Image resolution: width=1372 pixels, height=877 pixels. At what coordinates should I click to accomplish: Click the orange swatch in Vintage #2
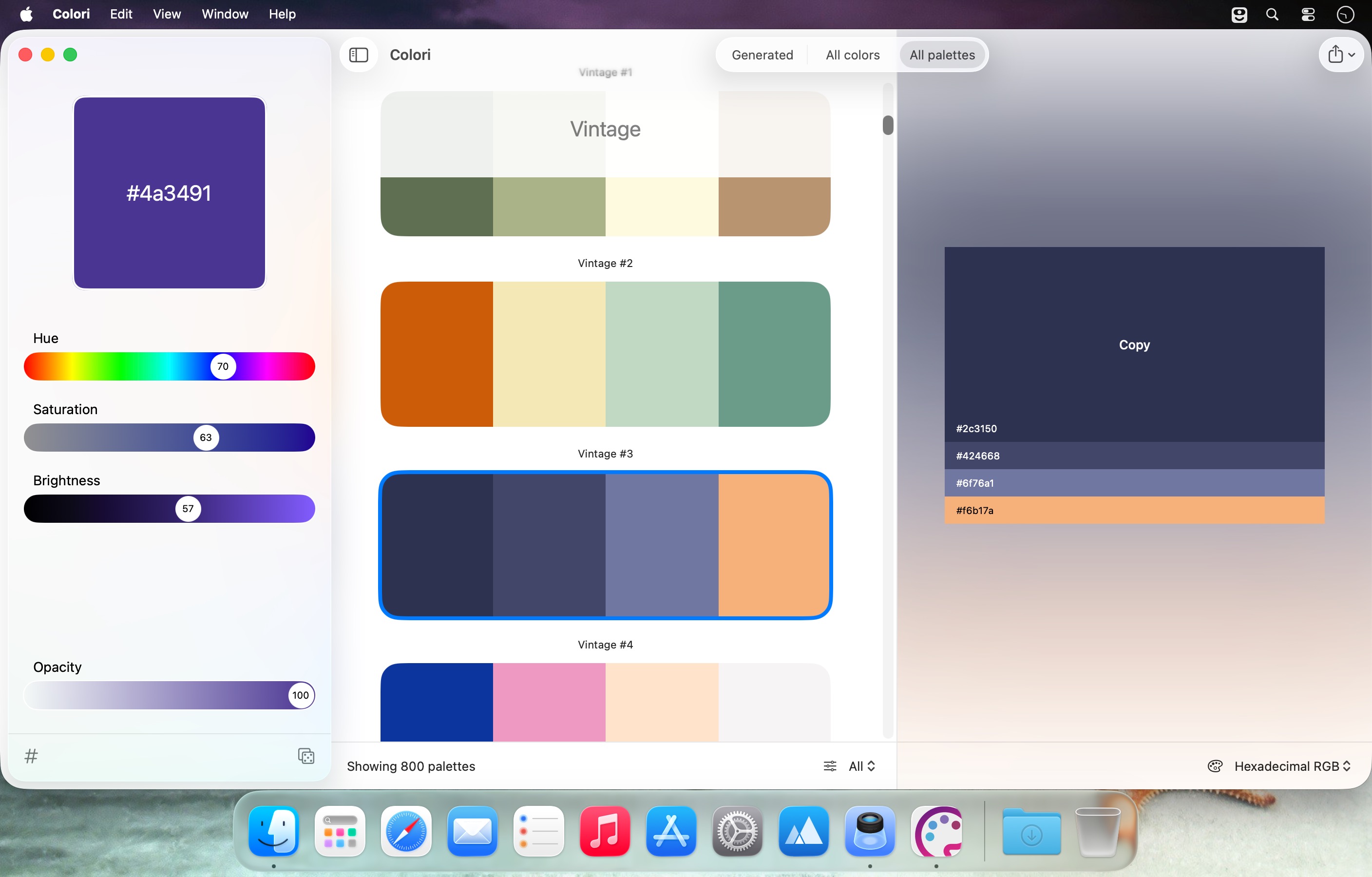coord(437,354)
